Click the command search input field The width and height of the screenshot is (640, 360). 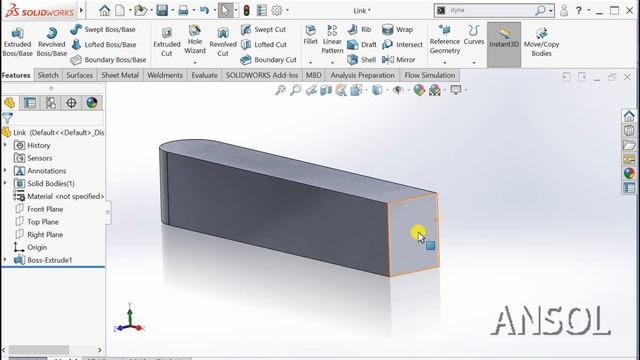[491, 10]
